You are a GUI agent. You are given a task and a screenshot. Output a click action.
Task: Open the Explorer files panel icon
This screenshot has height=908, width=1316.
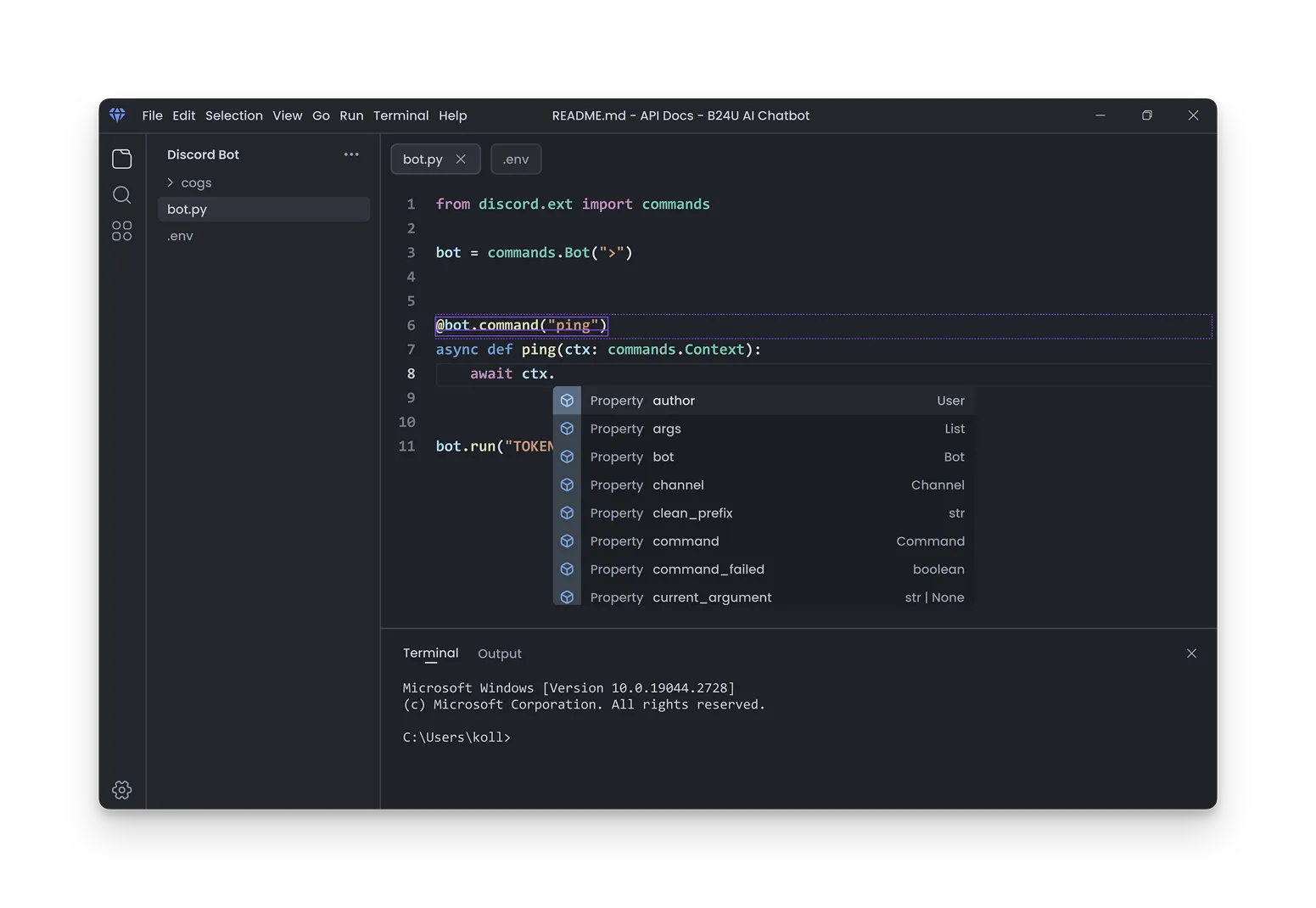pos(122,159)
